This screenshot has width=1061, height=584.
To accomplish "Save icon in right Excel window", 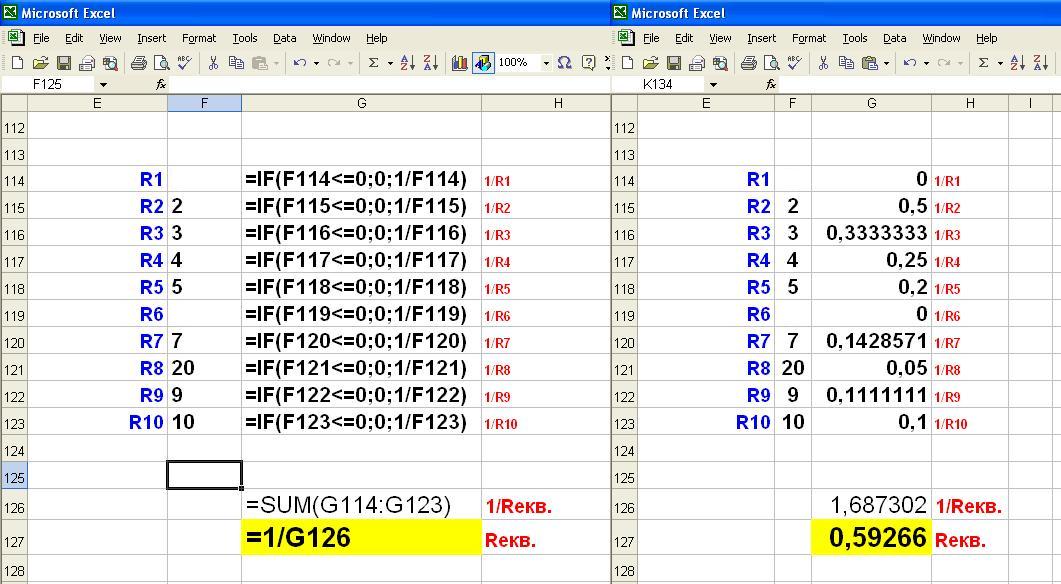I will (673, 63).
